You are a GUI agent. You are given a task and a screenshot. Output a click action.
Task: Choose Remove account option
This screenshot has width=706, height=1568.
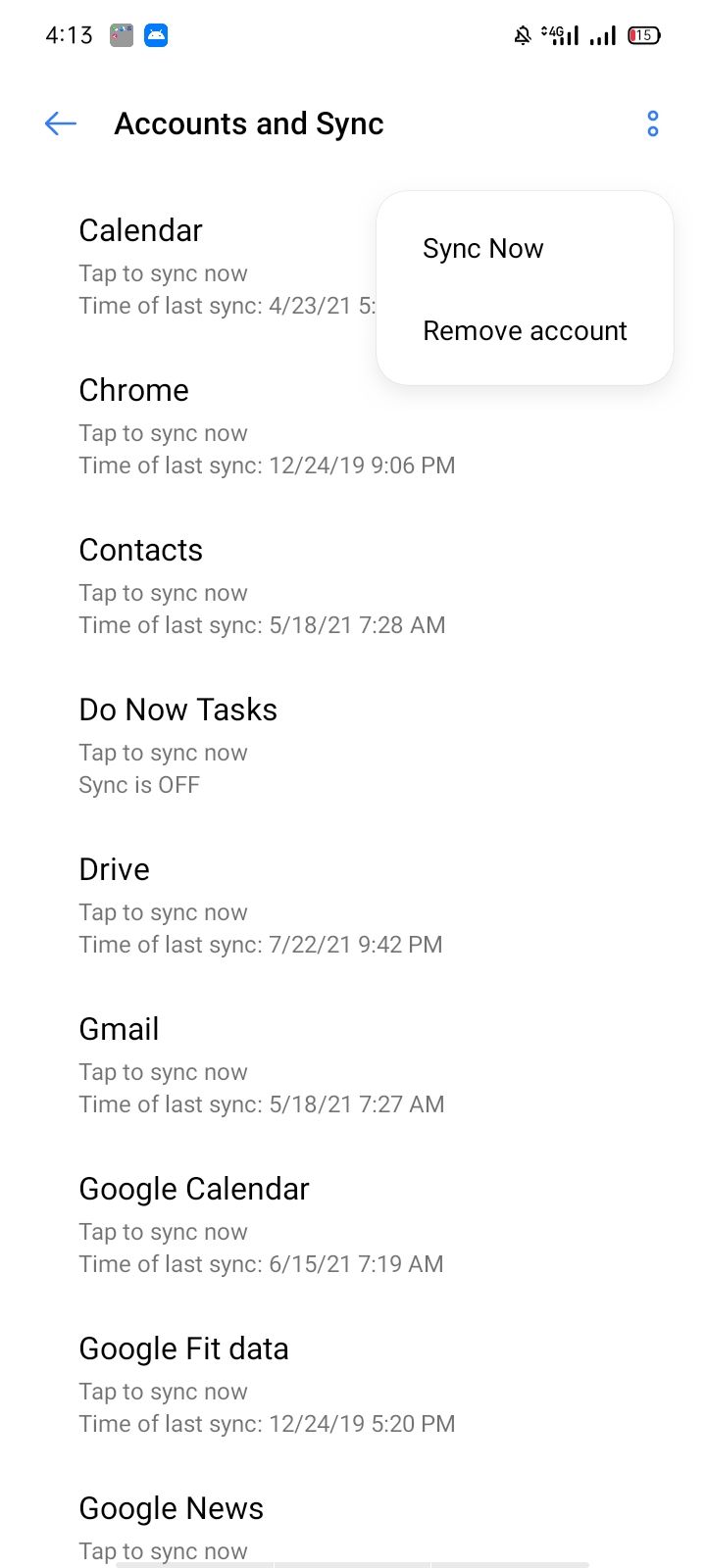(525, 331)
